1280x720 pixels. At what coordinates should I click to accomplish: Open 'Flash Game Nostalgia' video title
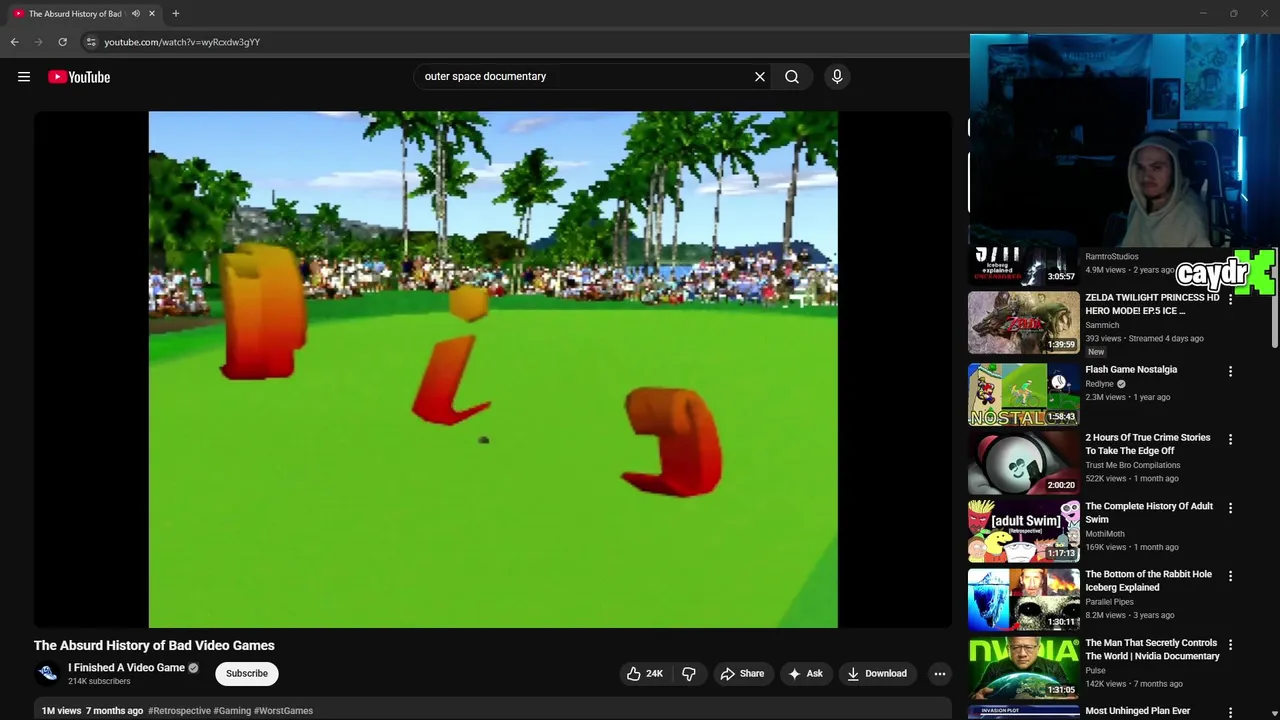(1131, 370)
